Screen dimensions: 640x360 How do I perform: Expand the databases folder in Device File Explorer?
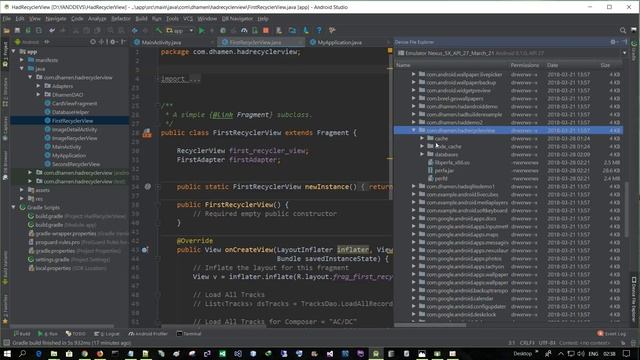(x=422, y=154)
